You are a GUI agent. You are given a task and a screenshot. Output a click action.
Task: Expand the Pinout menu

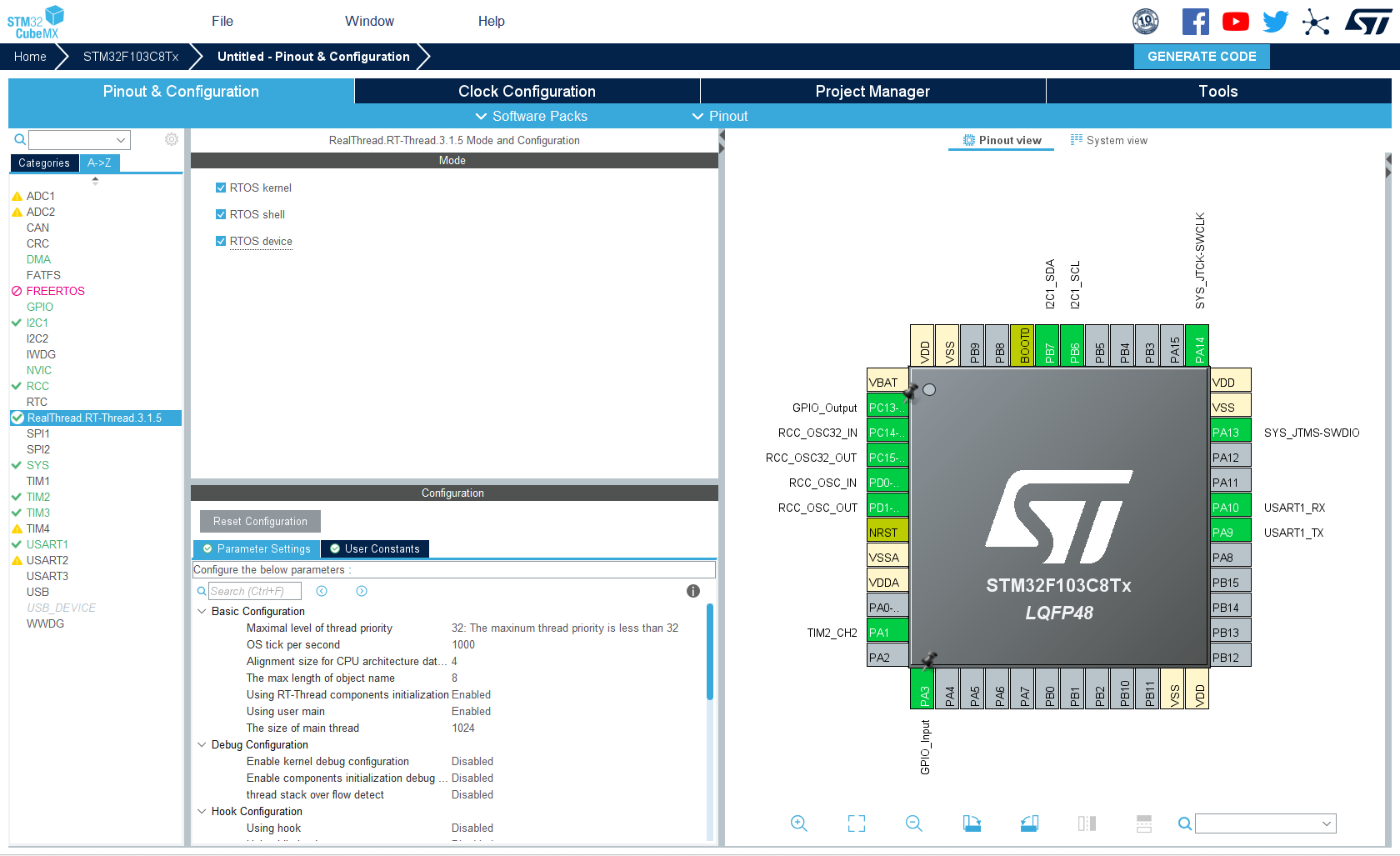coord(720,116)
